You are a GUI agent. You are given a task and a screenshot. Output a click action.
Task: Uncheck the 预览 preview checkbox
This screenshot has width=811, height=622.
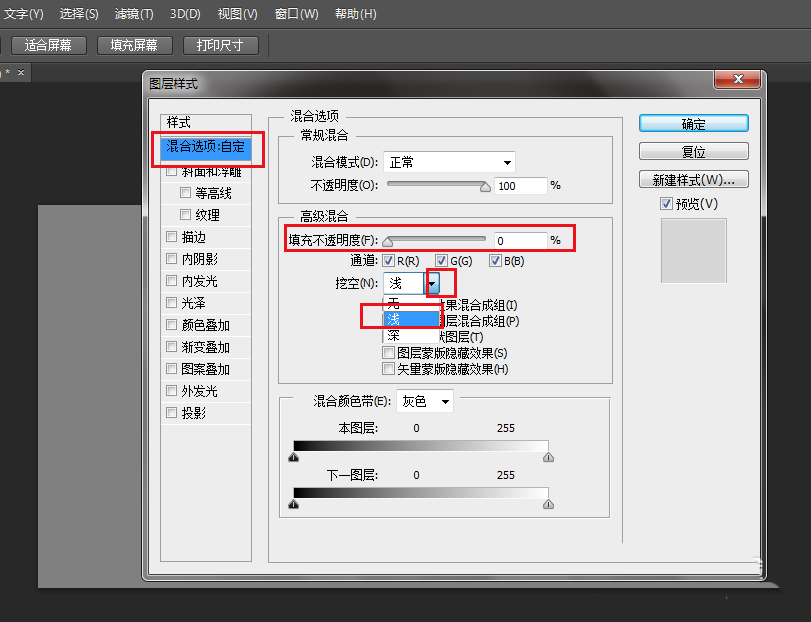[x=666, y=203]
